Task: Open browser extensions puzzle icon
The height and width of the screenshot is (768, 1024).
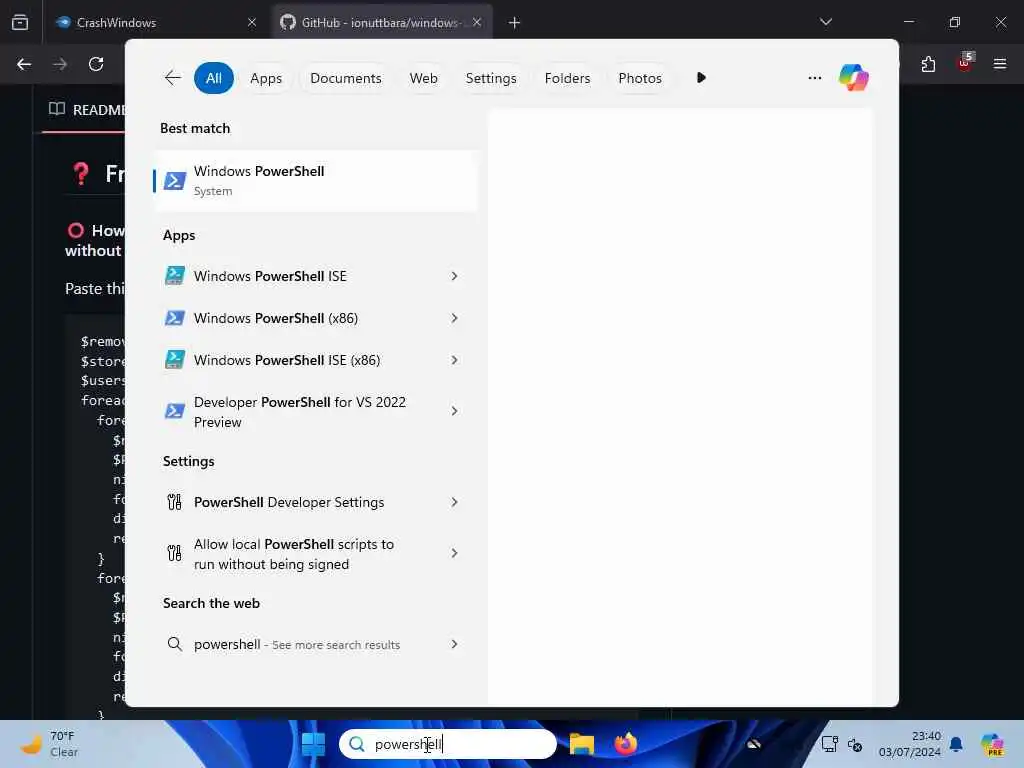Action: [x=928, y=64]
